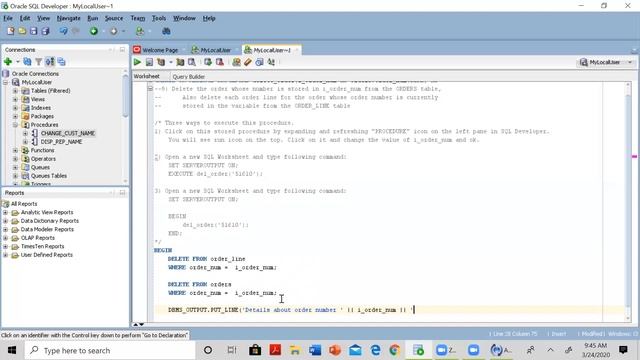Click the Rollback icon in worksheet toolbar

point(220,62)
